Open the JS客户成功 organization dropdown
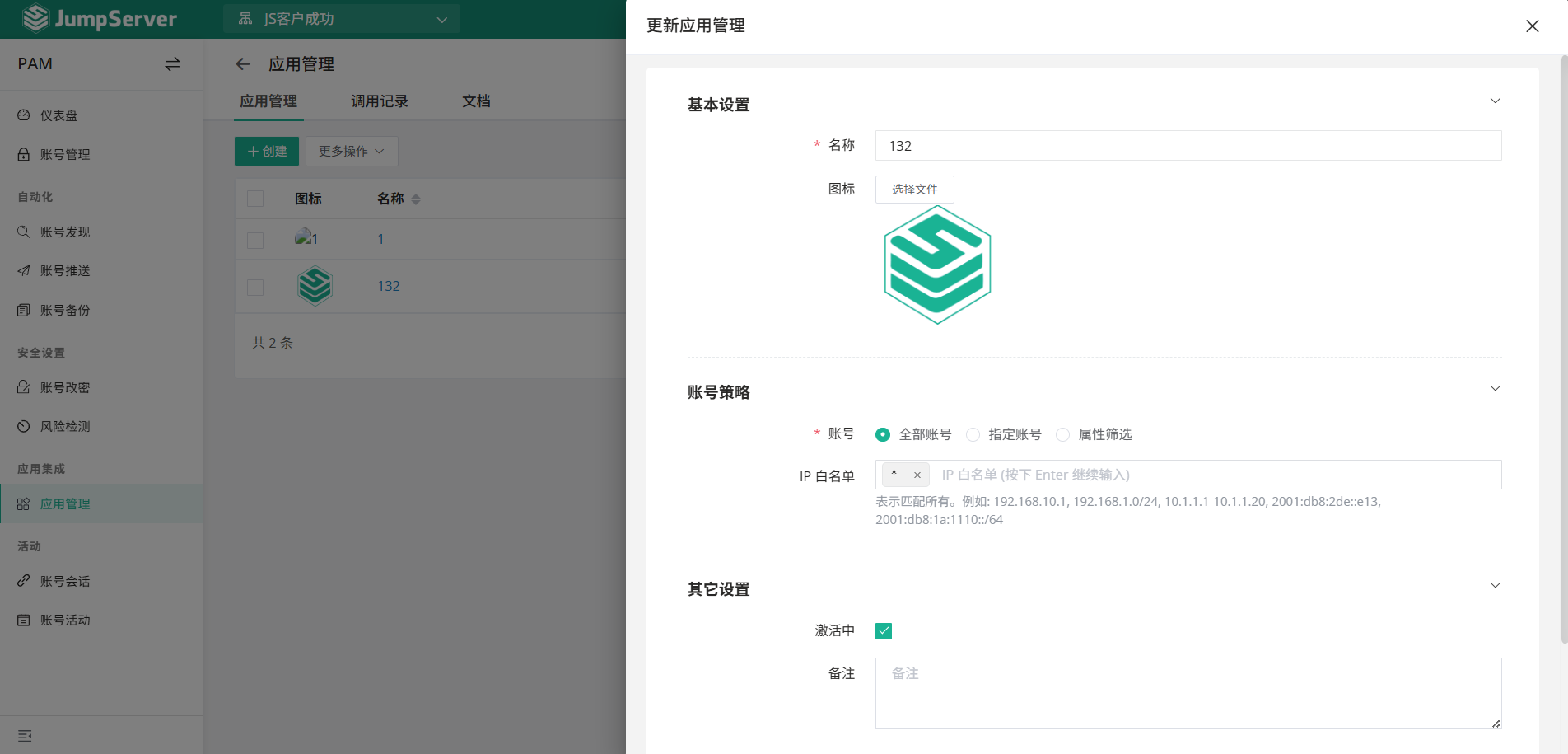This screenshot has width=1568, height=754. click(342, 19)
